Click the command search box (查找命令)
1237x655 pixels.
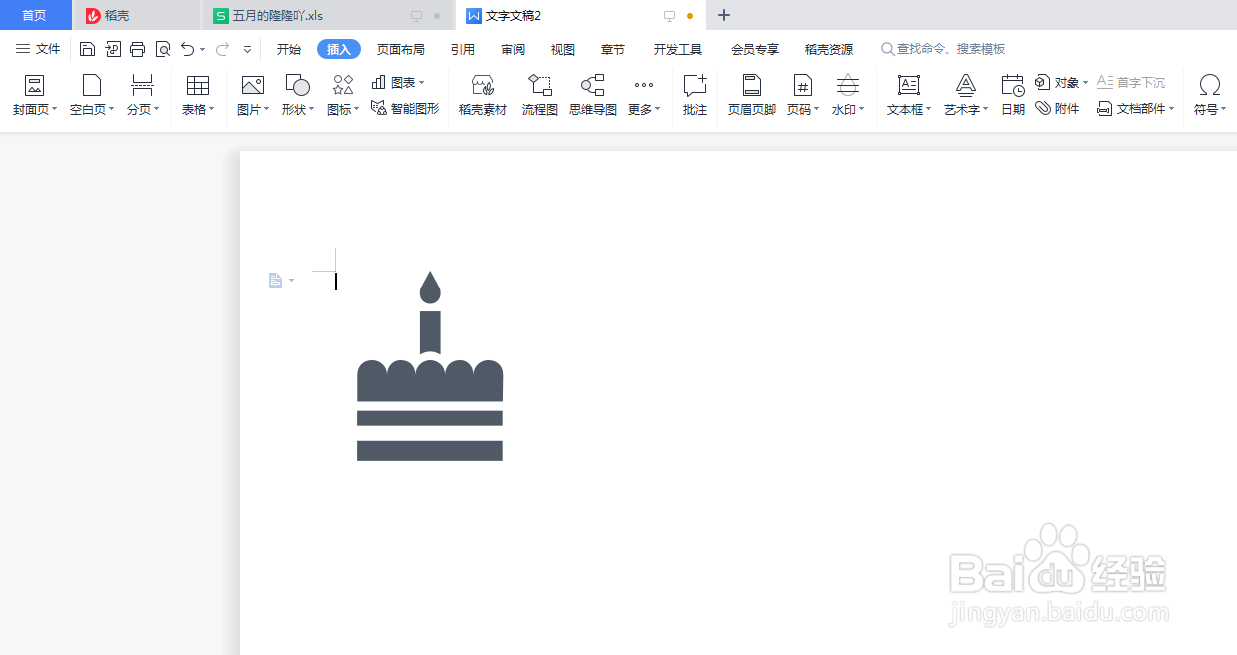pos(943,49)
